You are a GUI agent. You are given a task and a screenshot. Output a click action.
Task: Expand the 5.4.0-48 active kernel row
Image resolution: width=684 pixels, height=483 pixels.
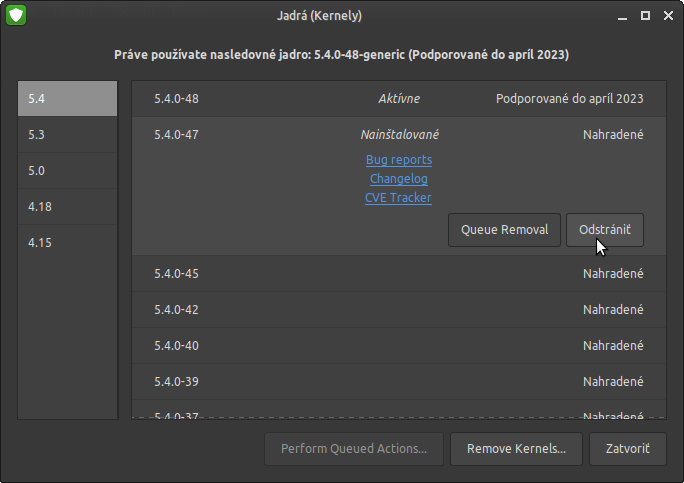398,99
